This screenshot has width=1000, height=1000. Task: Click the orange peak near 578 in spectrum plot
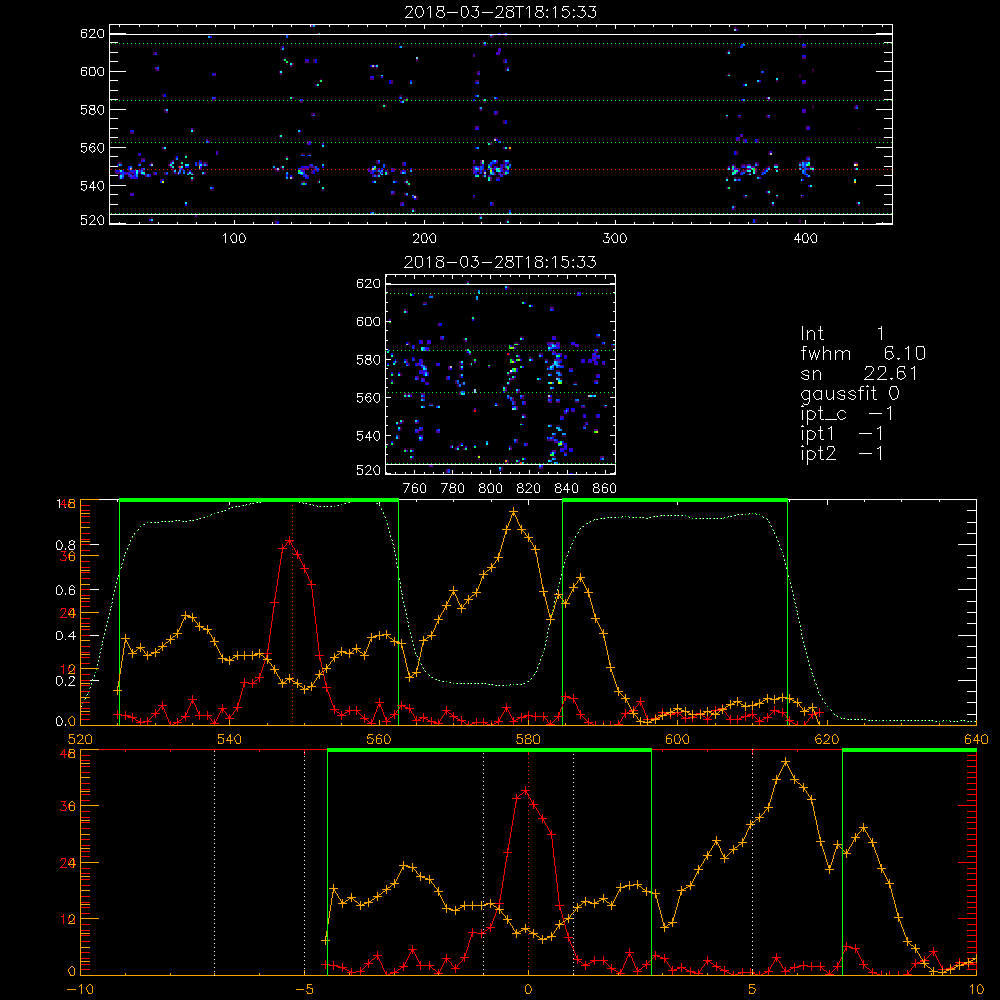click(x=513, y=511)
